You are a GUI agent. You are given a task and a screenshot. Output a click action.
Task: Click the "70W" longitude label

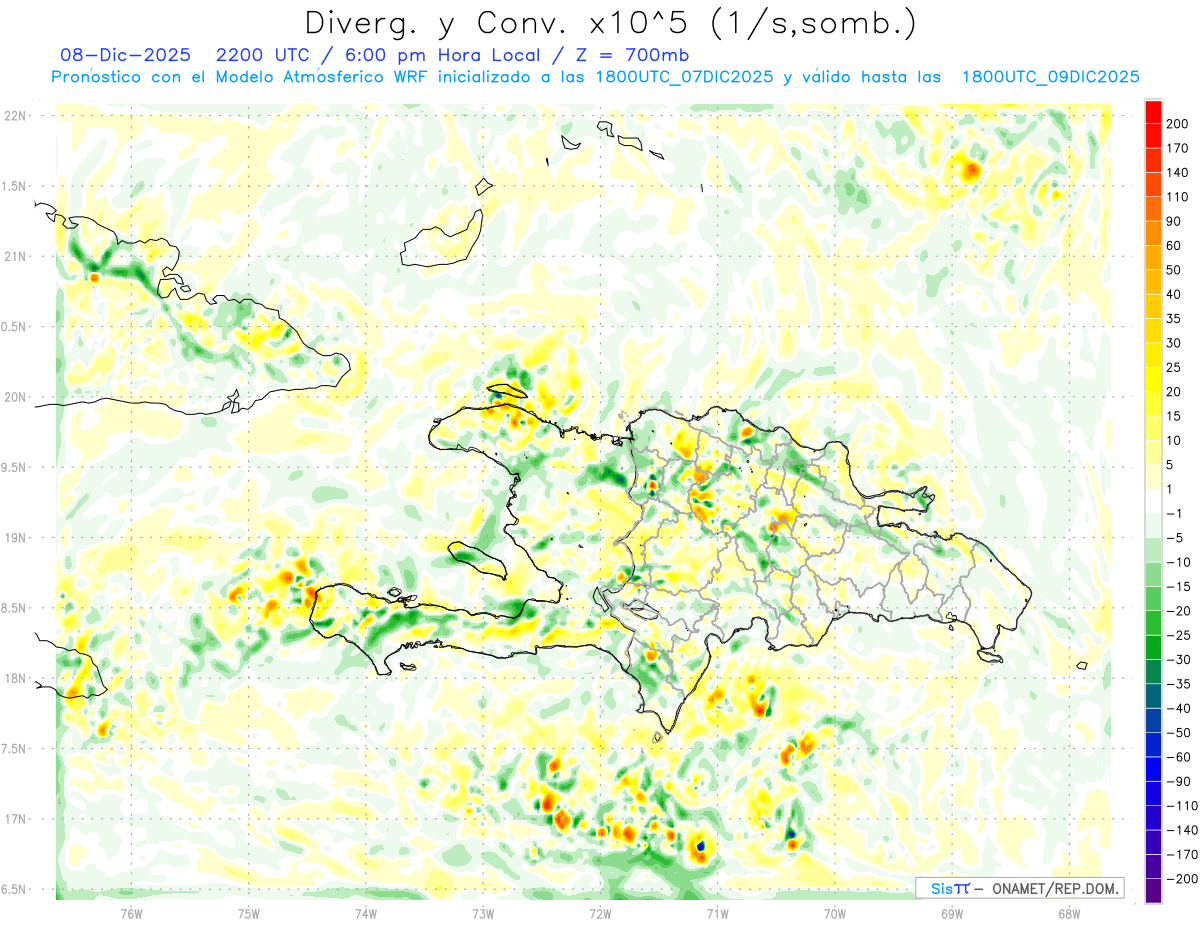point(835,913)
